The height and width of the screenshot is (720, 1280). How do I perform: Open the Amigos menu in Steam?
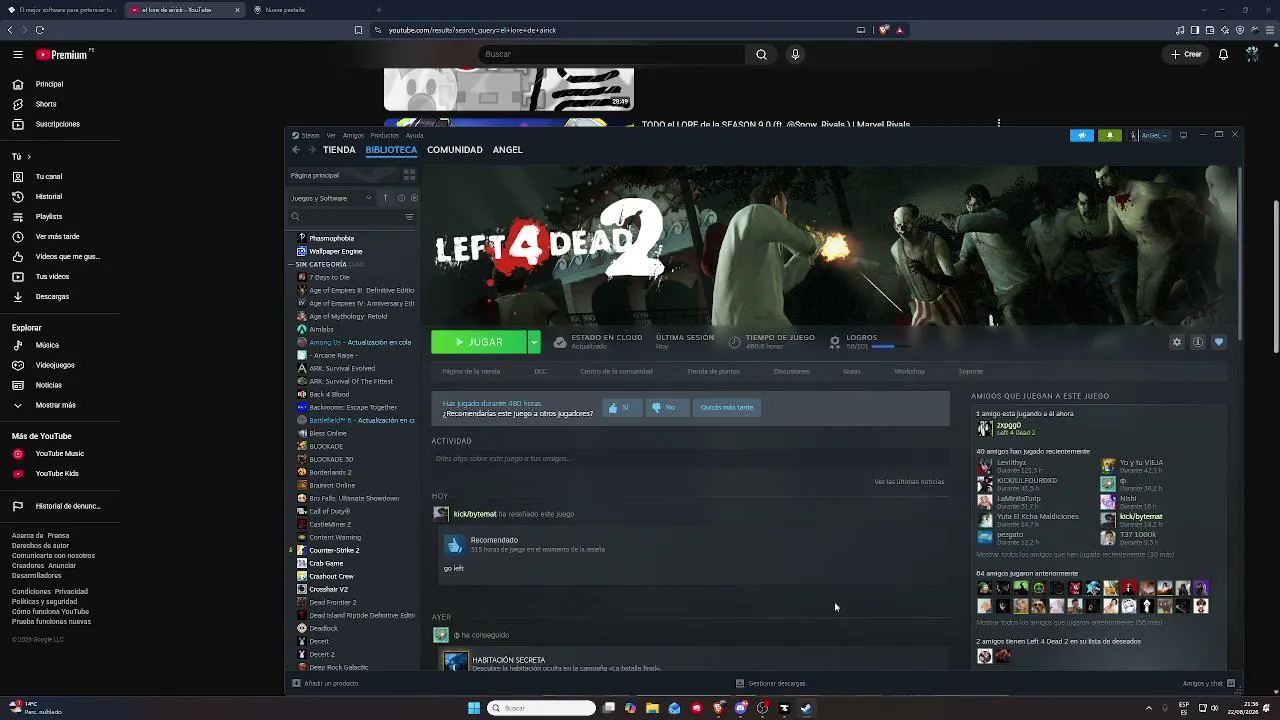coord(353,135)
